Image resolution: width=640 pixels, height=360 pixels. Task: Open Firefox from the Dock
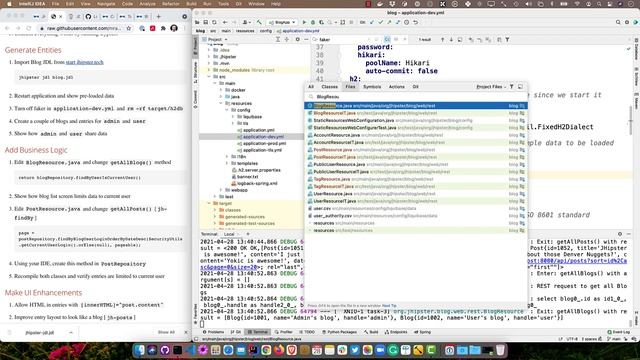coord(279,350)
